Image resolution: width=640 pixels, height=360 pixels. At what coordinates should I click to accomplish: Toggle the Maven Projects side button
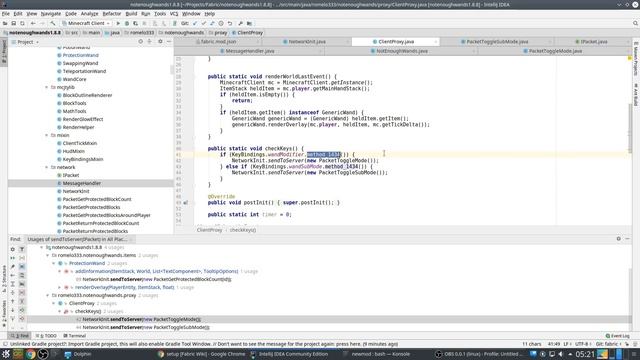[x=636, y=58]
